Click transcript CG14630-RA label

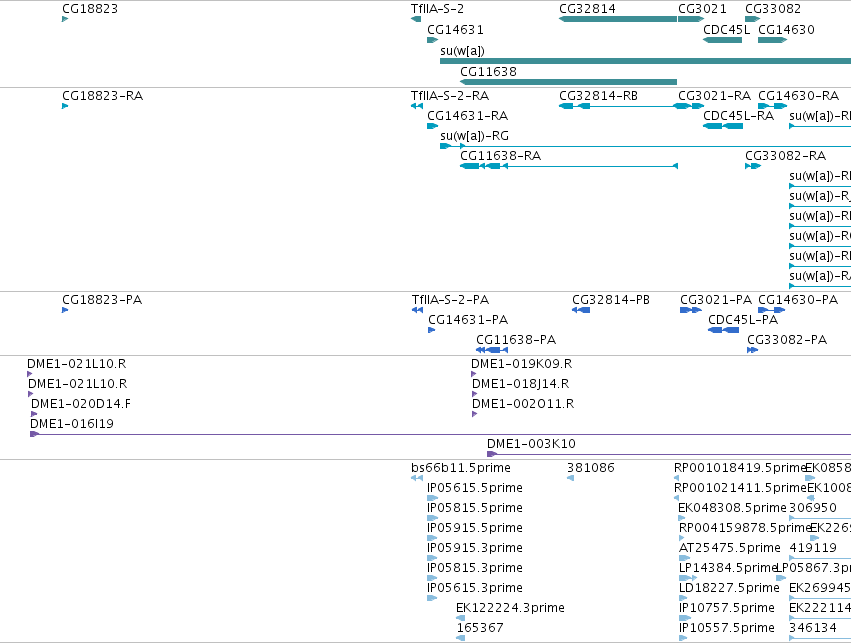[798, 96]
